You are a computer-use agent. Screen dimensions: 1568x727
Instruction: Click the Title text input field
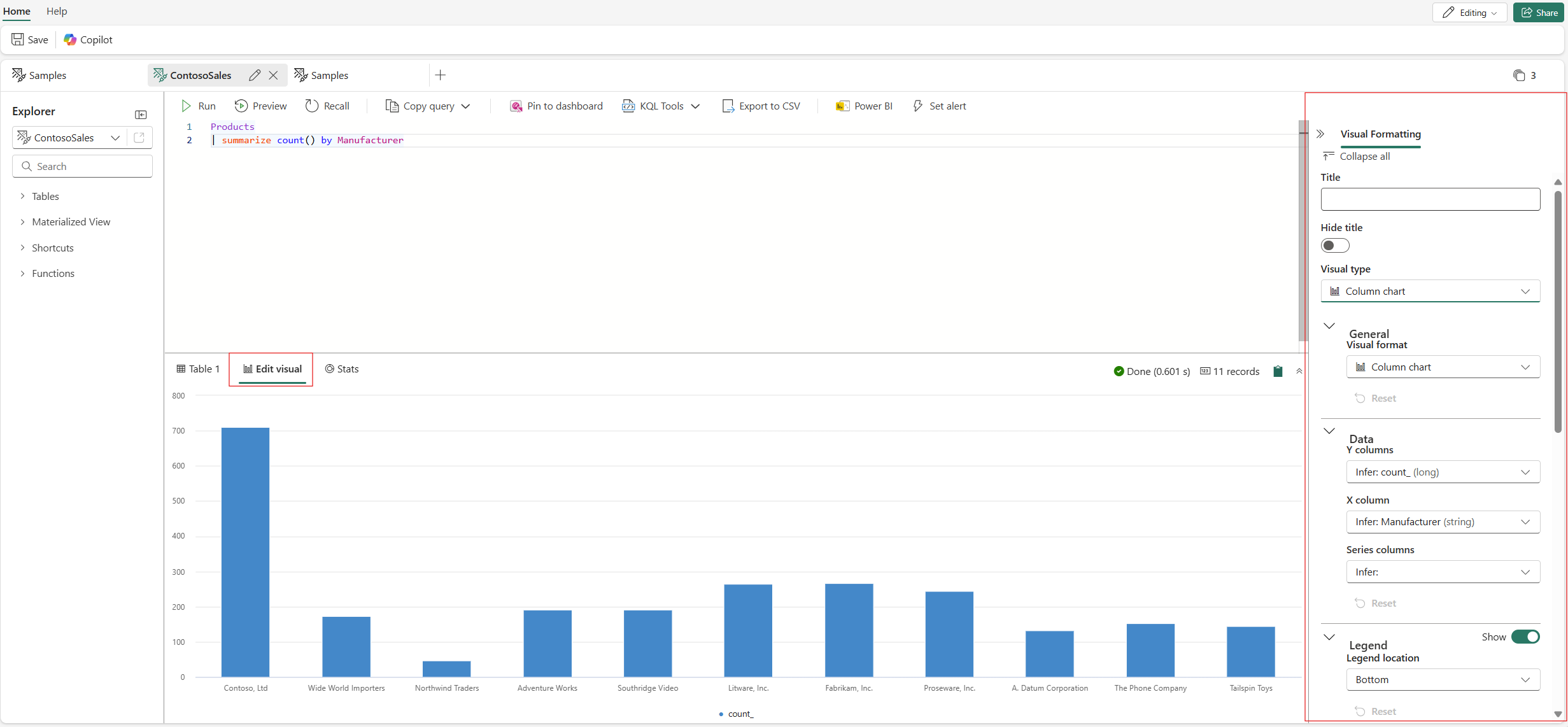pyautogui.click(x=1430, y=199)
